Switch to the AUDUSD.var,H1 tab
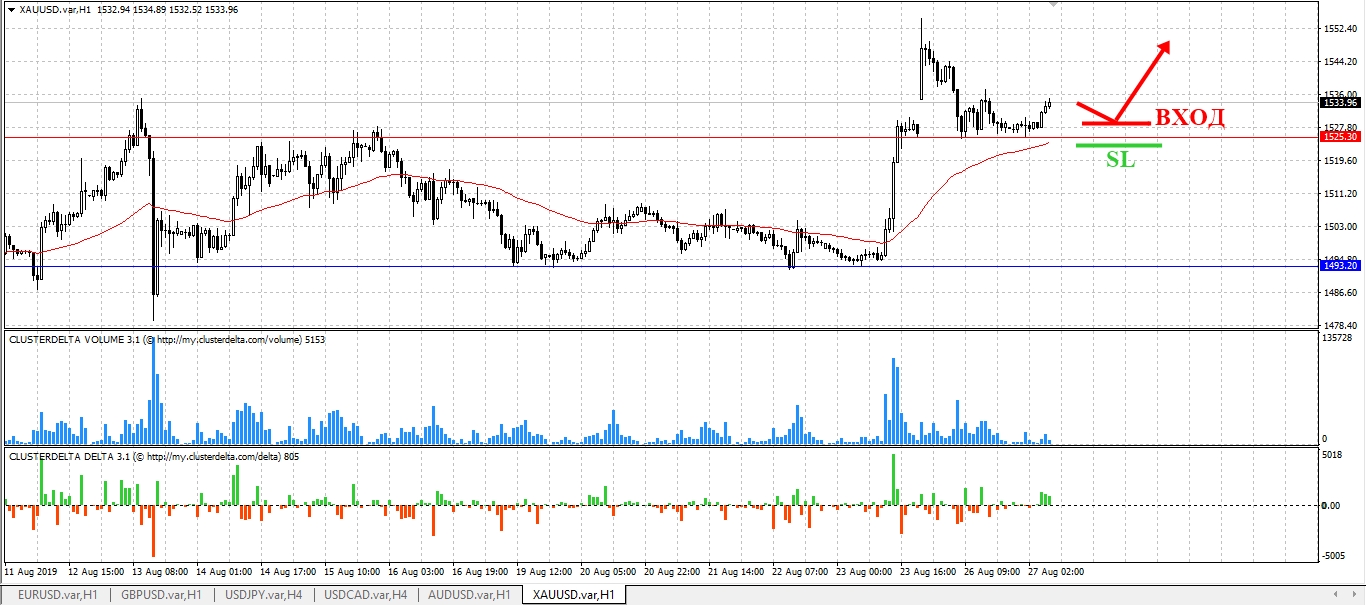 click(470, 595)
